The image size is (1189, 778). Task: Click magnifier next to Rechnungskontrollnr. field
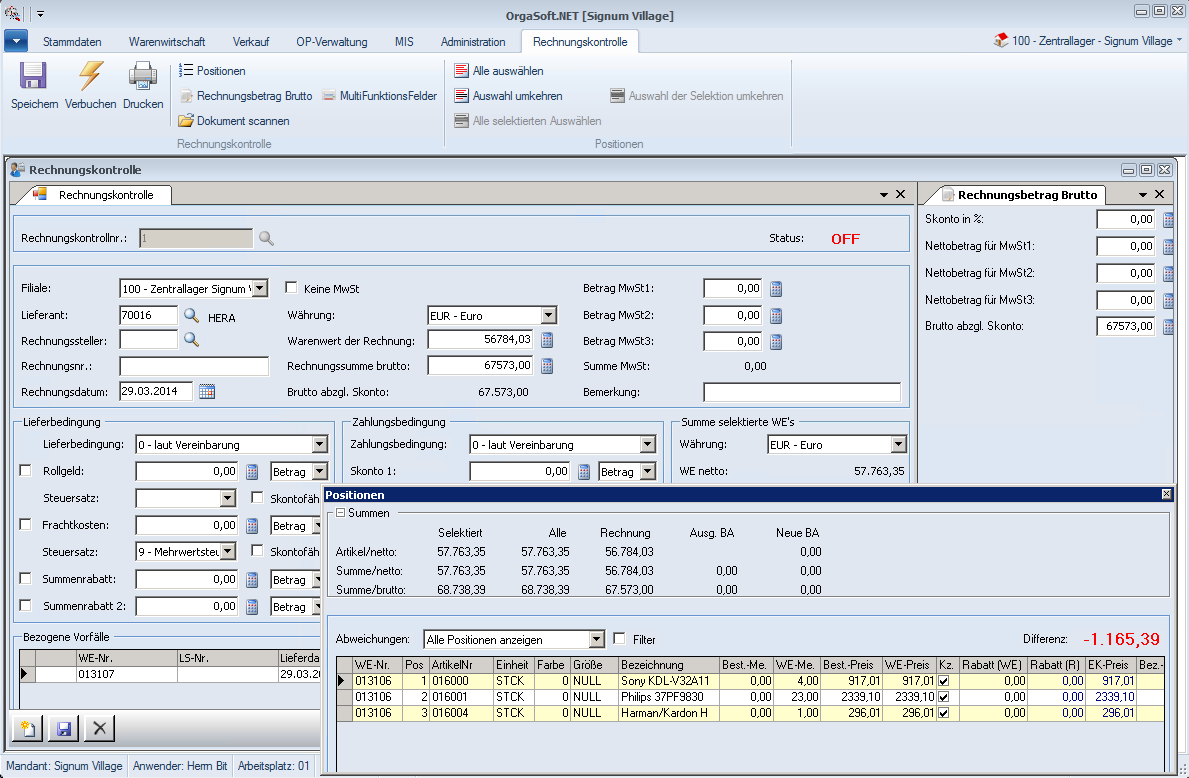(x=266, y=238)
